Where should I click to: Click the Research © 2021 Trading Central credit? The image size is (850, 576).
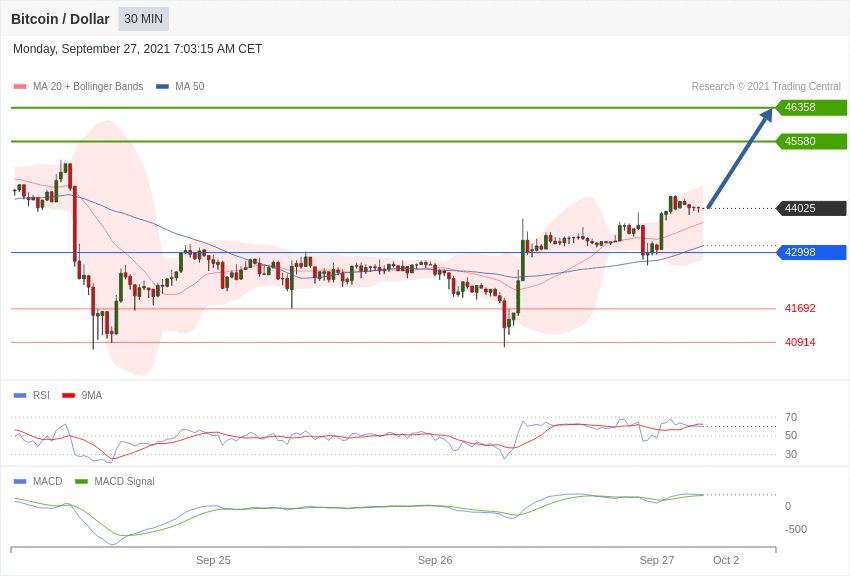click(766, 86)
